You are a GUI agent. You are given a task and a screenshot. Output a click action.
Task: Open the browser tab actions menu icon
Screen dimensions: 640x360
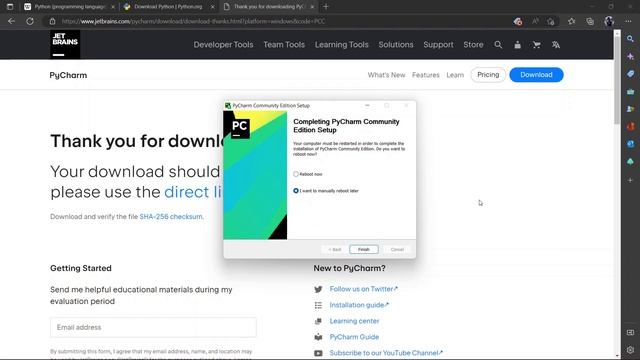click(x=10, y=7)
